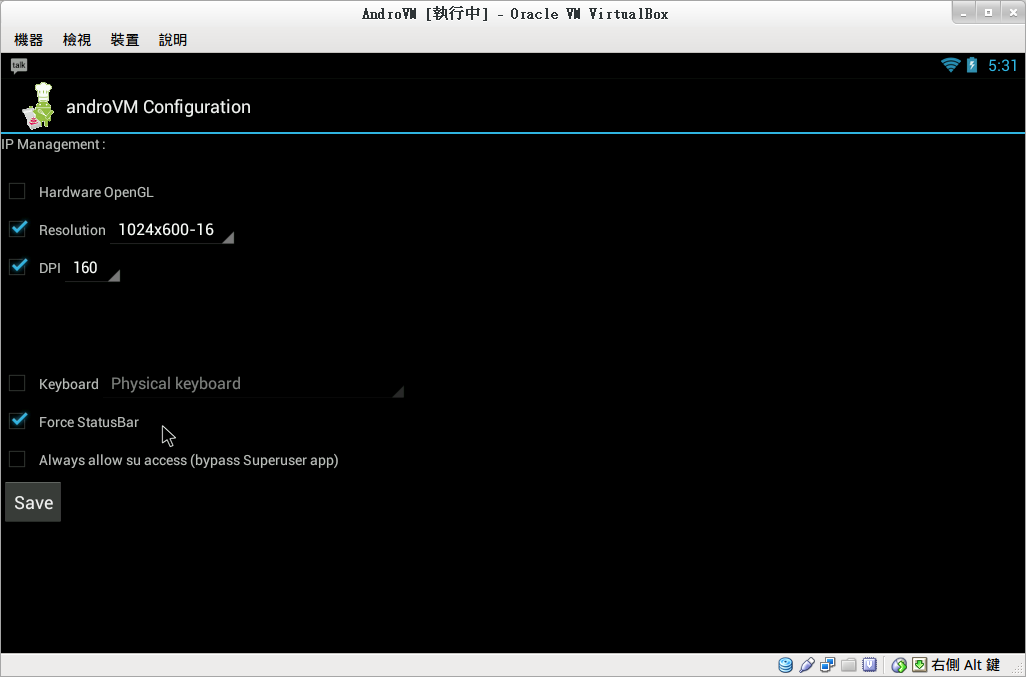The image size is (1026, 677).
Task: Minimize the VirtualBox window
Action: (964, 12)
